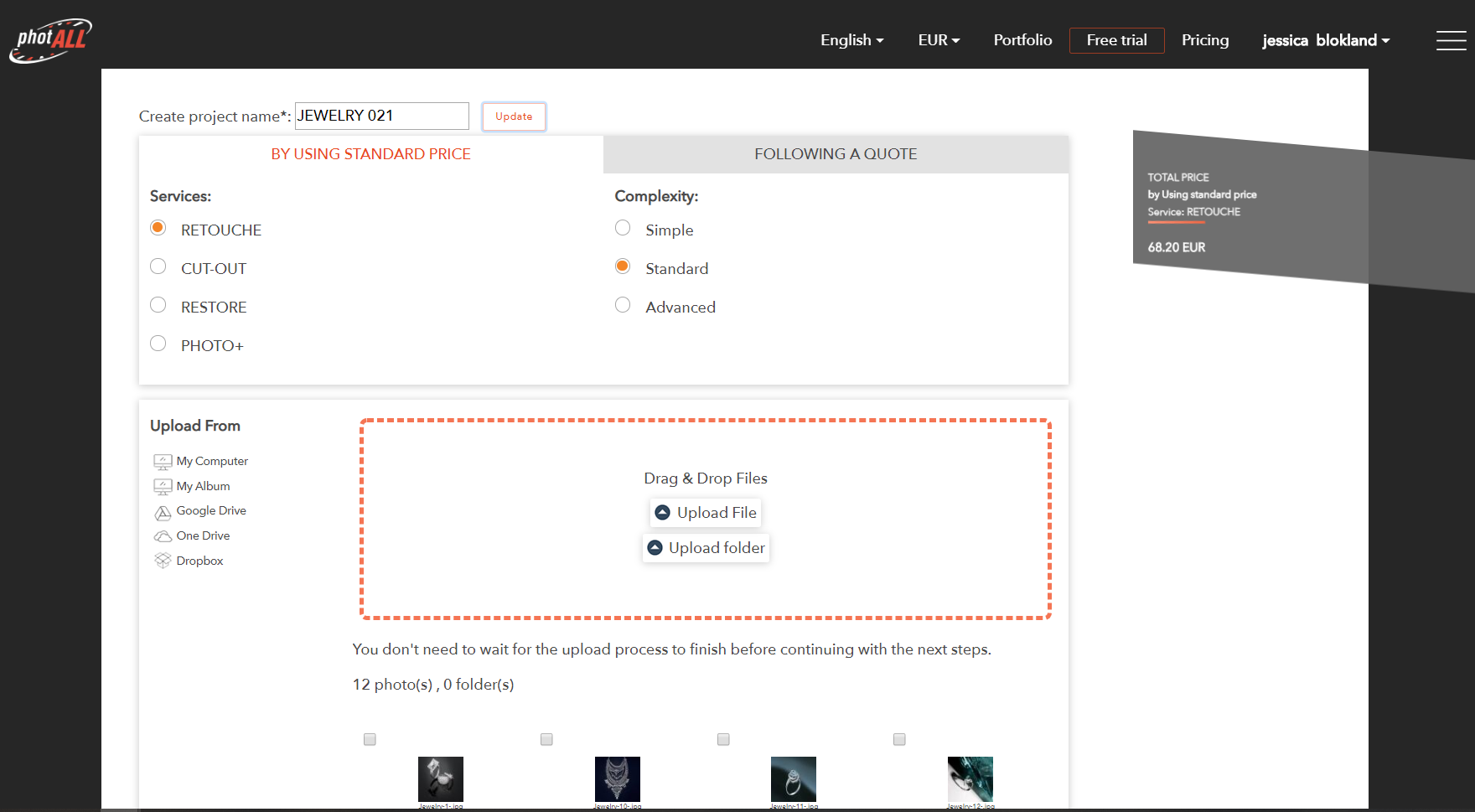Open the hamburger menu icon

click(1451, 40)
